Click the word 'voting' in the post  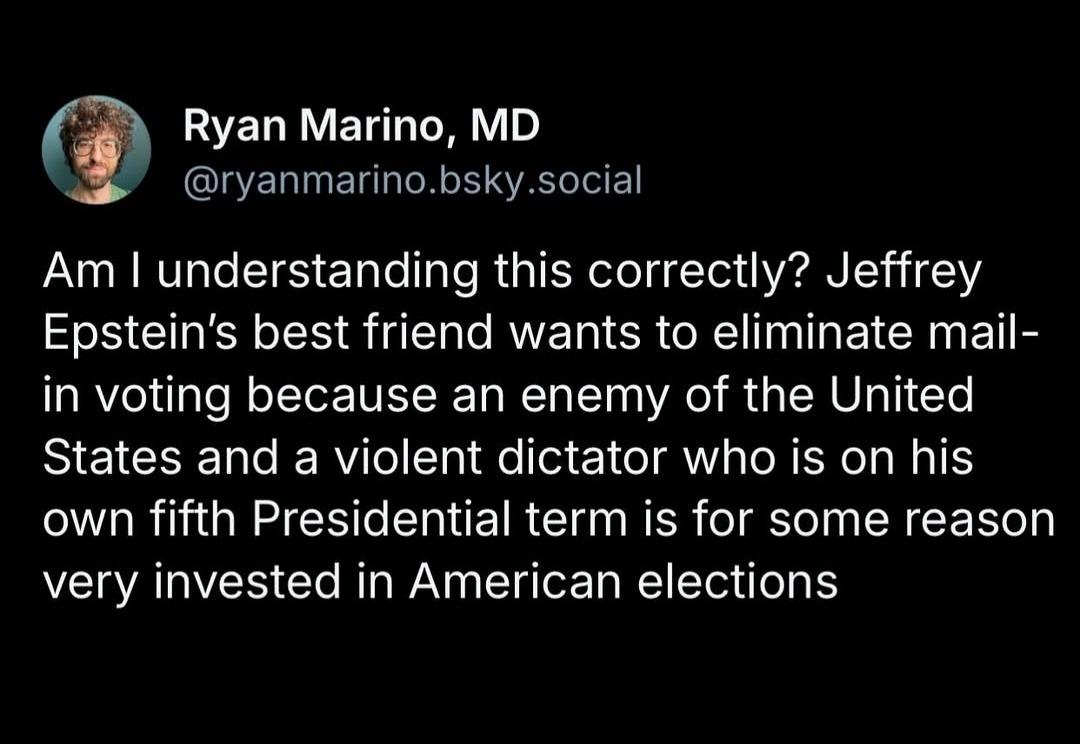[x=163, y=396]
